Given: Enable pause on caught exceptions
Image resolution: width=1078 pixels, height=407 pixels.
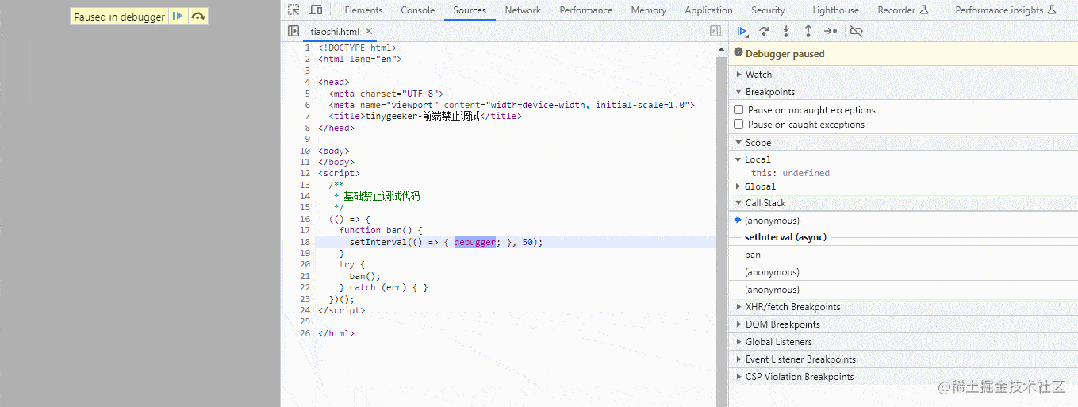Looking at the screenshot, I should click(x=738, y=124).
